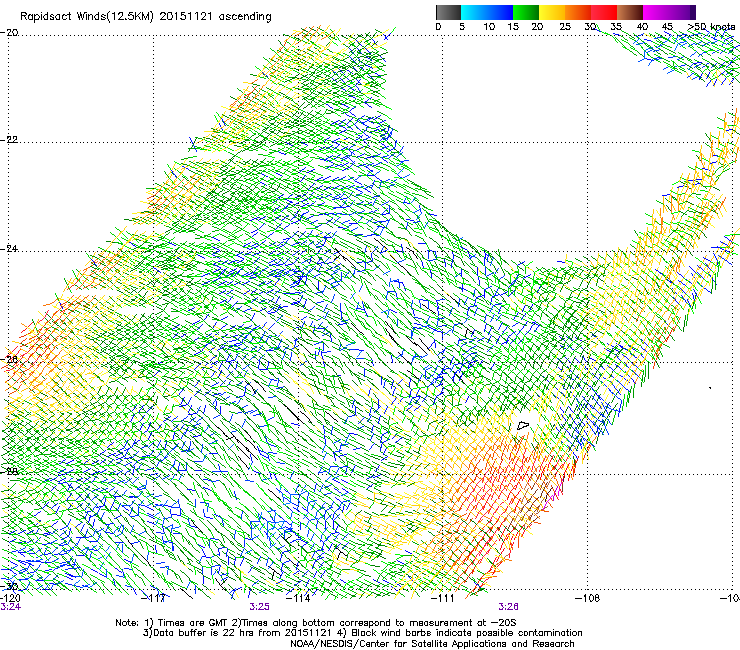Viewport: 740px width, 650px height.
Task: Select the brown 35-40 knots color segment
Action: (630, 12)
